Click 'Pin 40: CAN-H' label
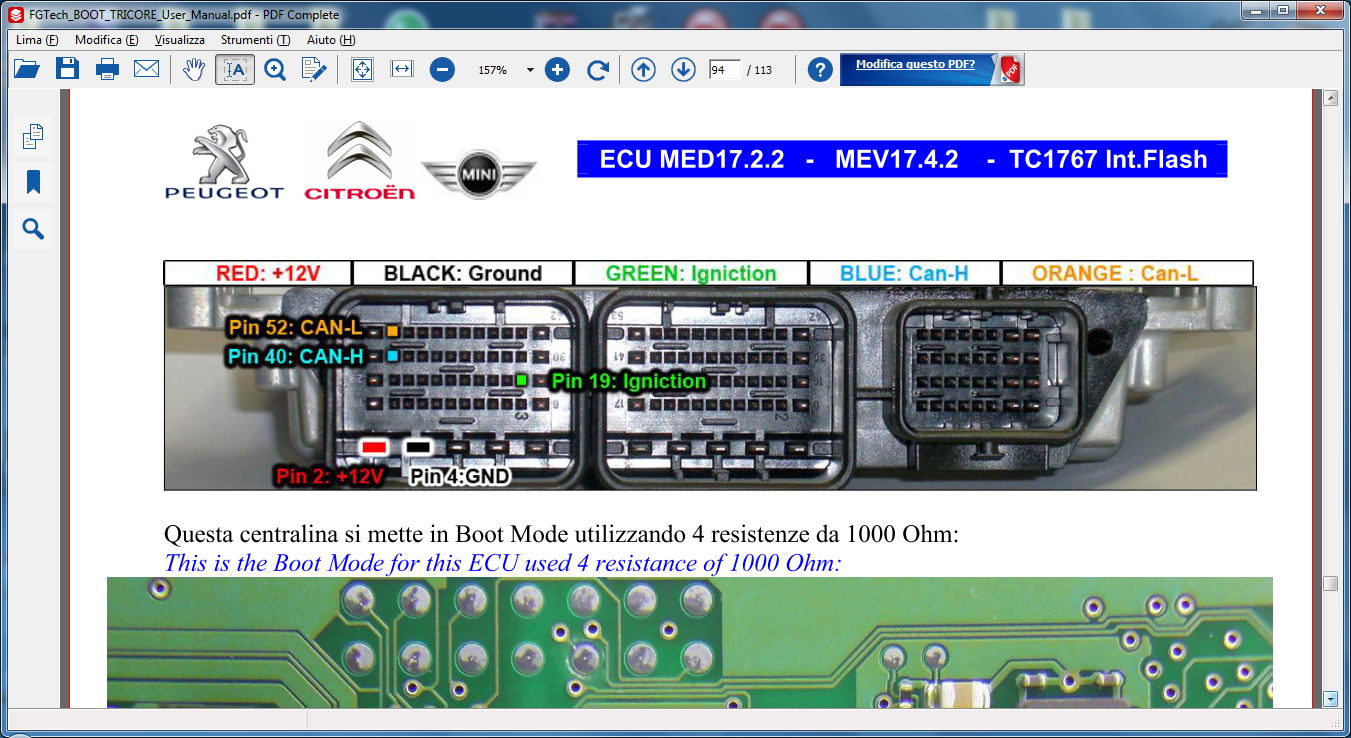1351x738 pixels. 295,356
